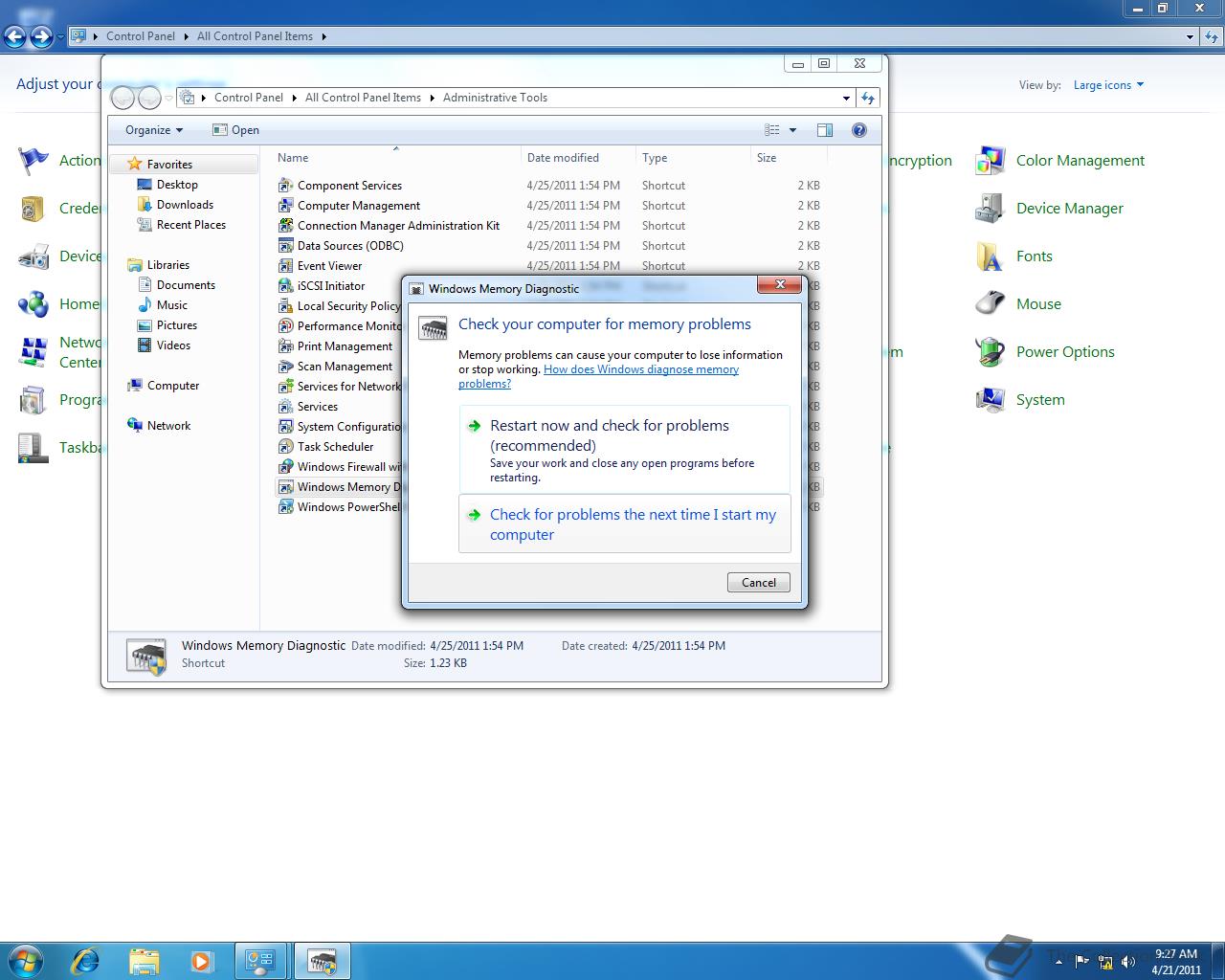Select the Computer Management shortcut icon
This screenshot has width=1225, height=980.
(x=285, y=205)
